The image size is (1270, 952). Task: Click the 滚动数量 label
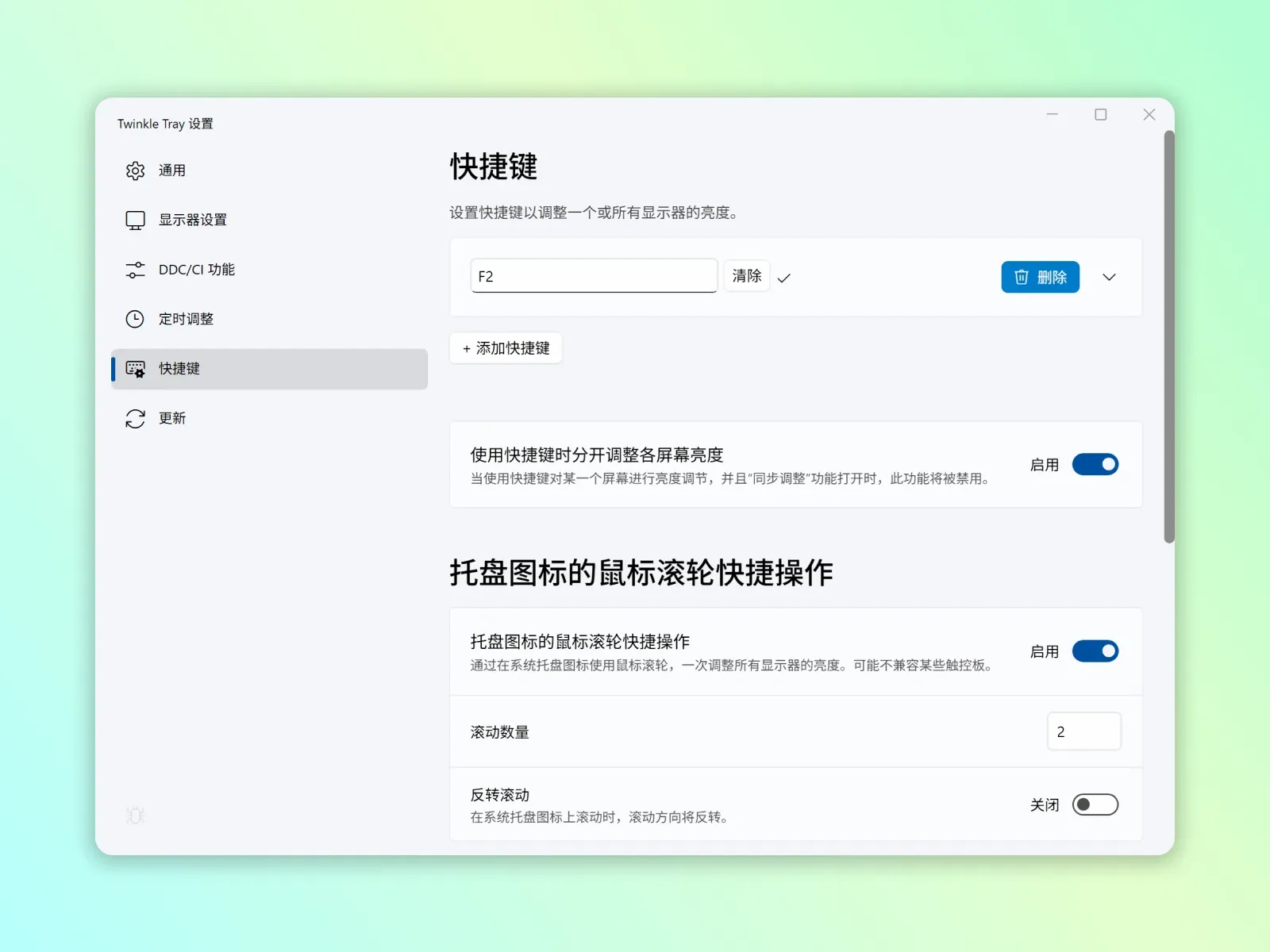(500, 732)
